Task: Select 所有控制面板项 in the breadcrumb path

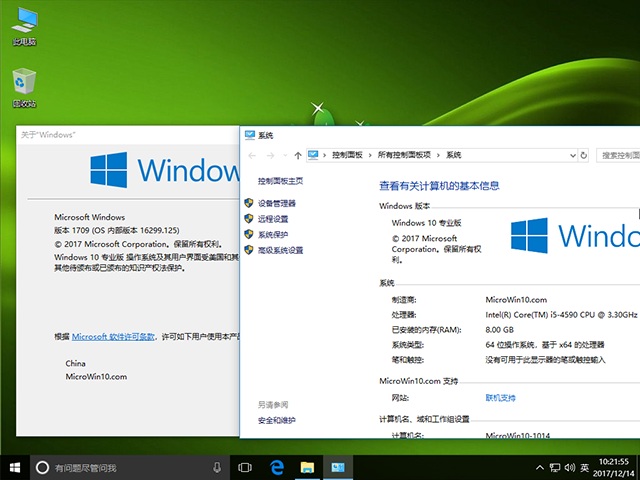Action: (404, 155)
